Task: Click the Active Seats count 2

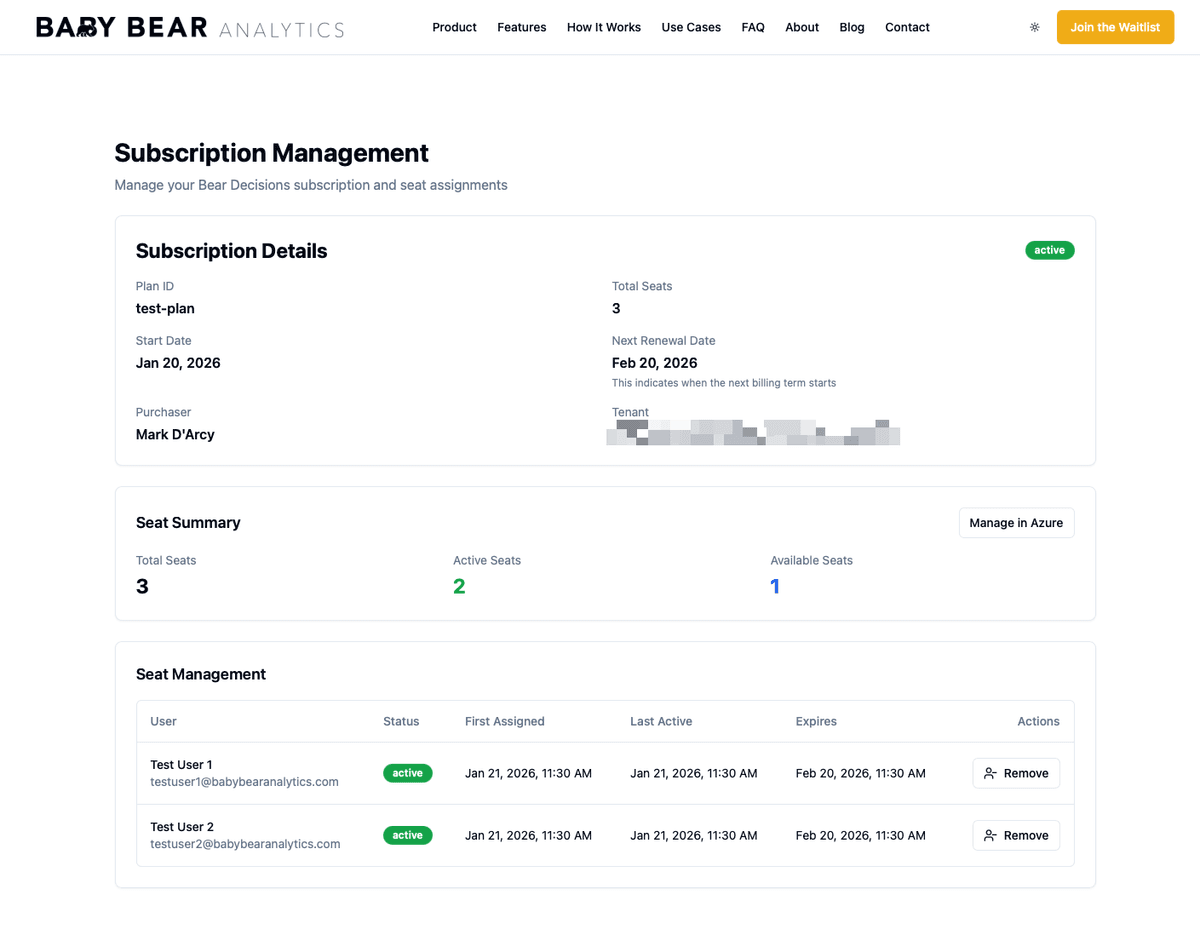Action: click(459, 586)
